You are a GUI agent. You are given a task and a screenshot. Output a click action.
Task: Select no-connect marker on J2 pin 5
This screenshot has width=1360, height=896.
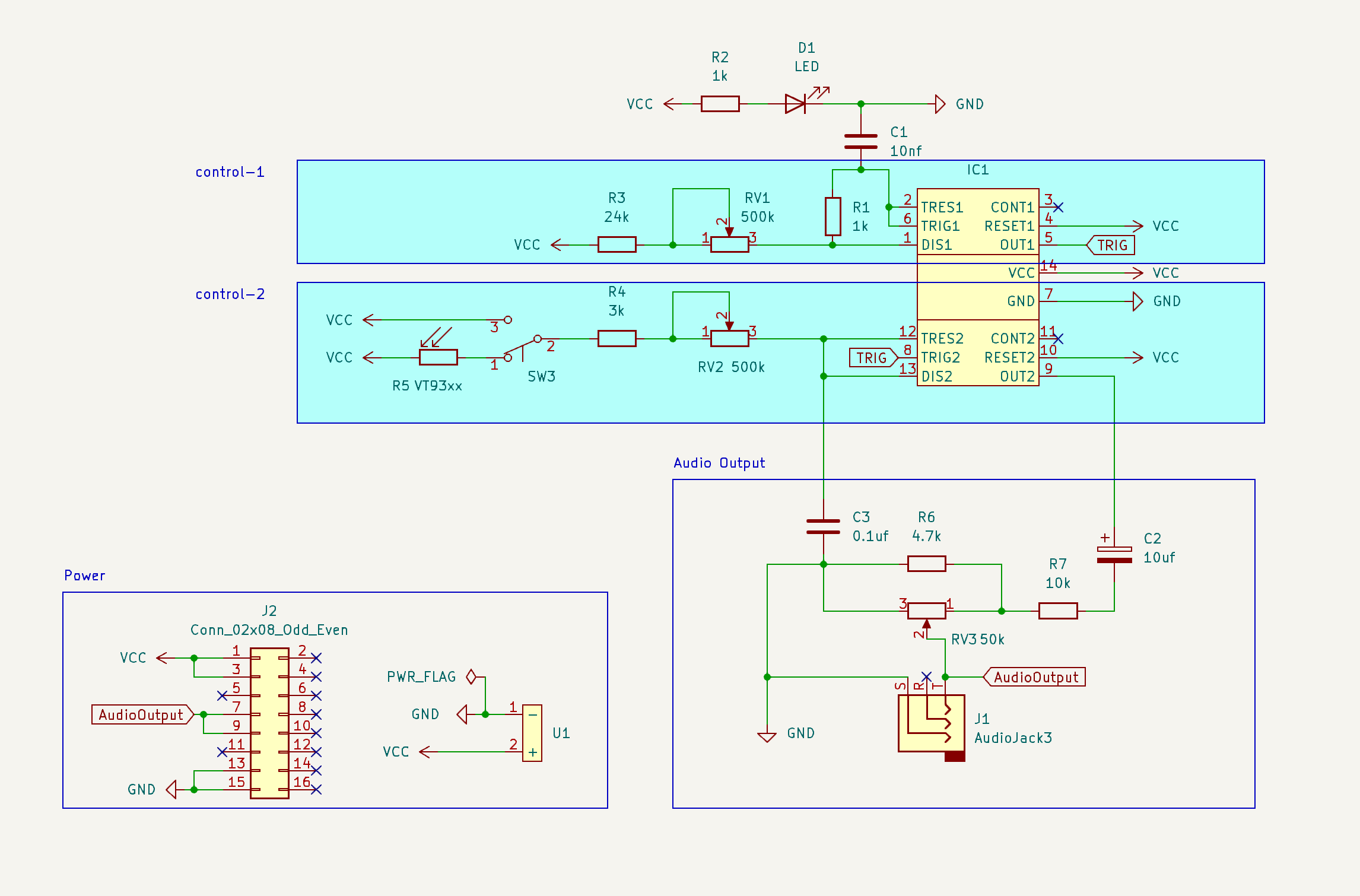pyautogui.click(x=222, y=695)
